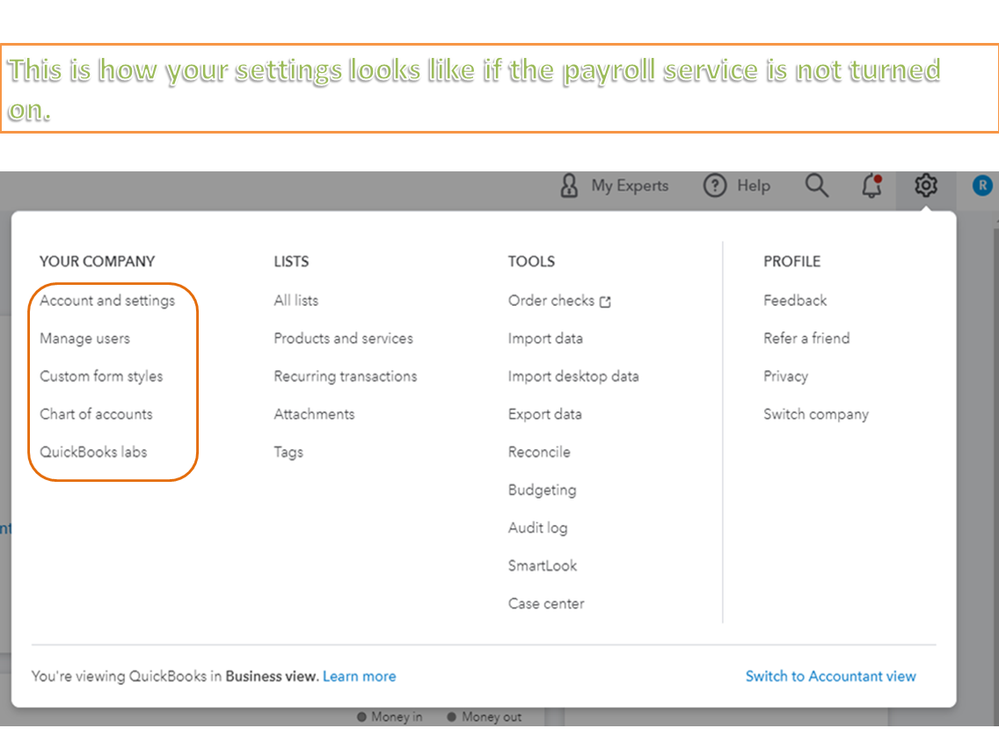Screen dimensions: 999x749
Task: Click the external link icon beside Order checks
Action: tap(605, 302)
